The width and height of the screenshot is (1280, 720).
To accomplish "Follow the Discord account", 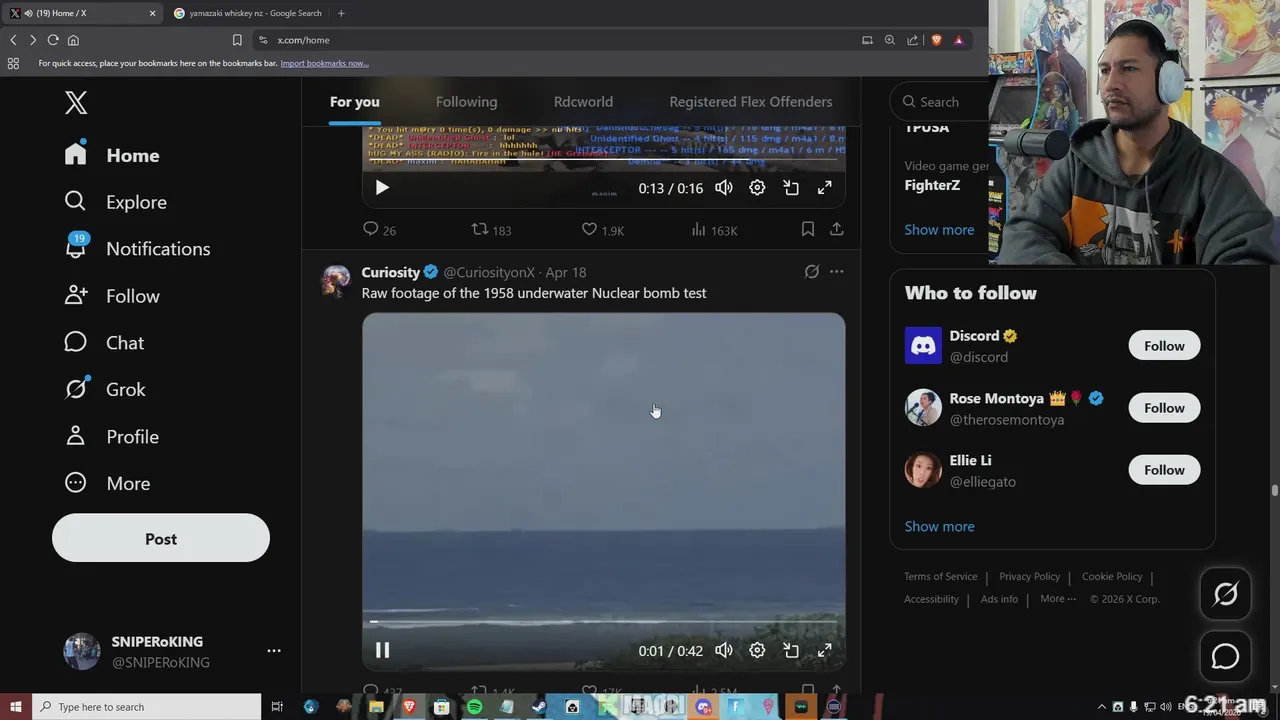I will 1164,346.
